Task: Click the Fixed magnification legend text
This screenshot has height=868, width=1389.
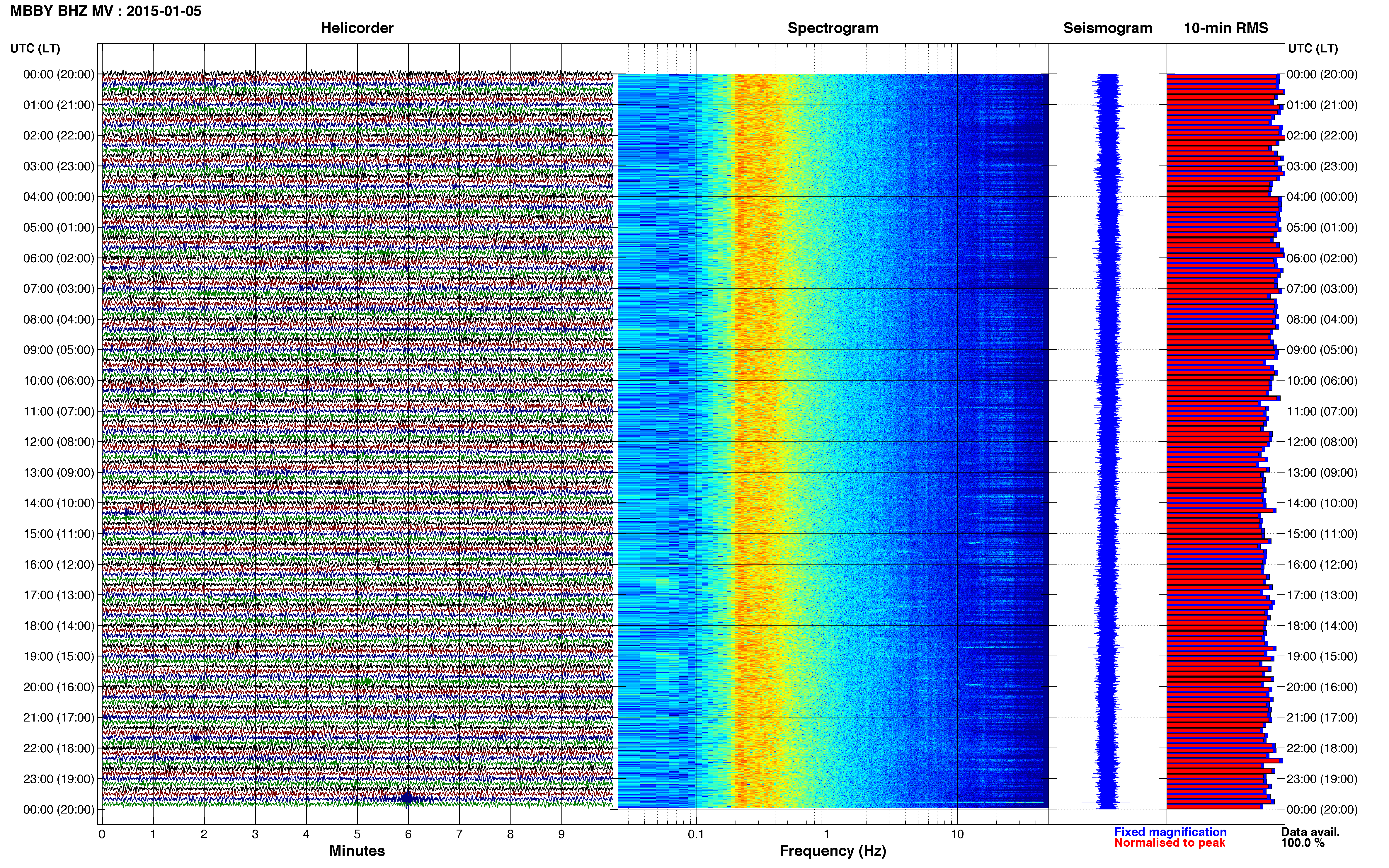Action: click(1170, 832)
